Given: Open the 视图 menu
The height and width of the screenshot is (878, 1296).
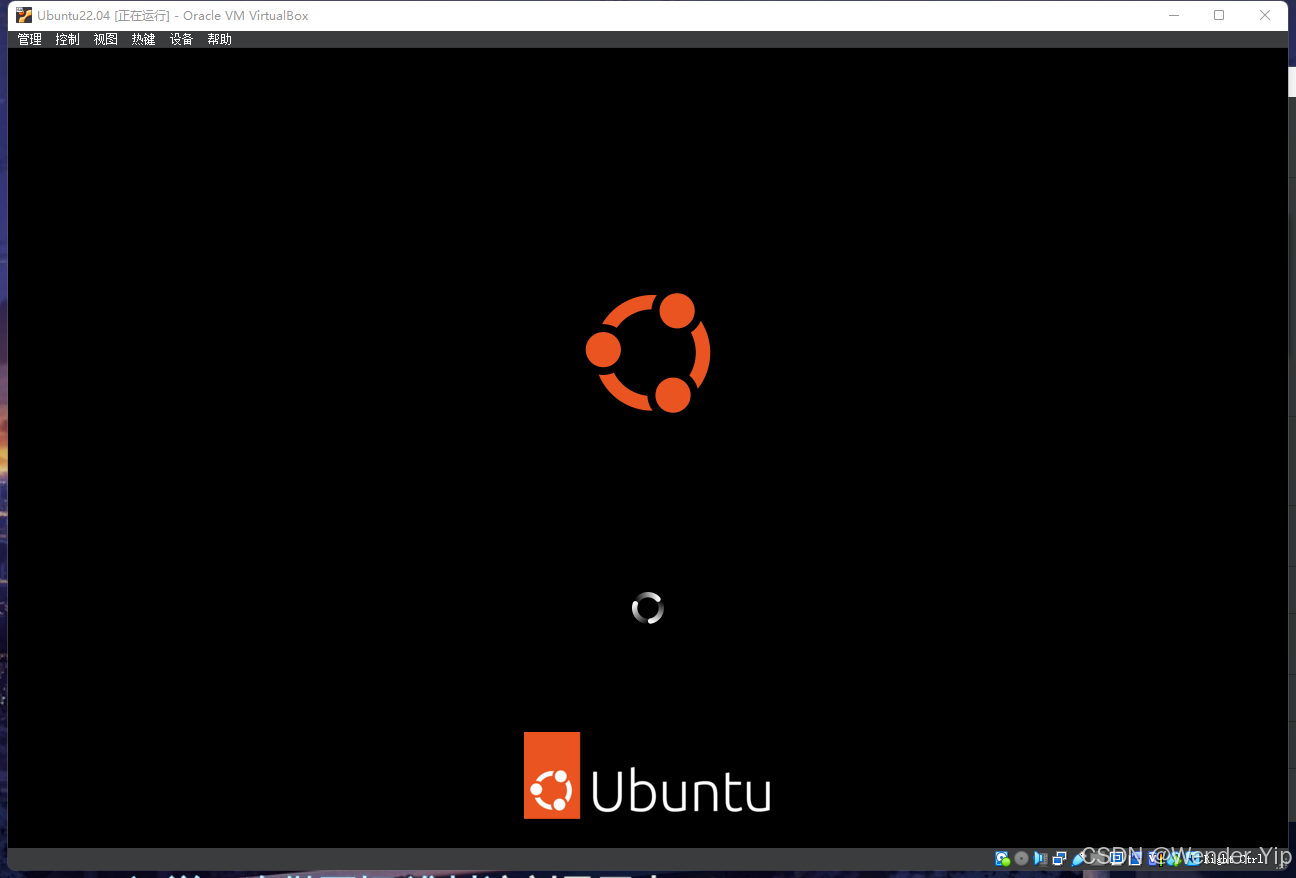Looking at the screenshot, I should pyautogui.click(x=105, y=39).
